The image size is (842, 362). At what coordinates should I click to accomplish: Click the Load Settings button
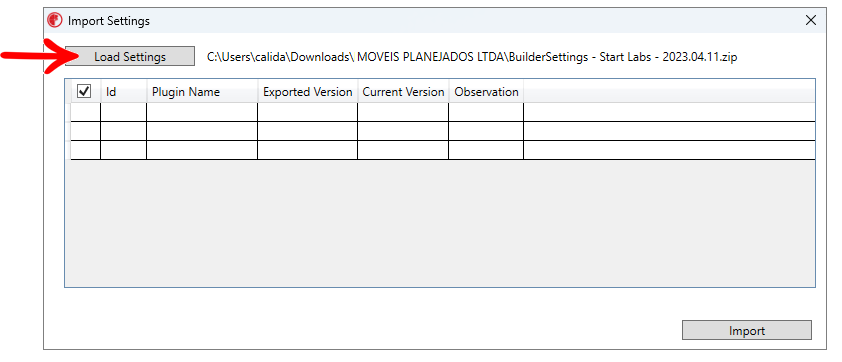coord(130,56)
